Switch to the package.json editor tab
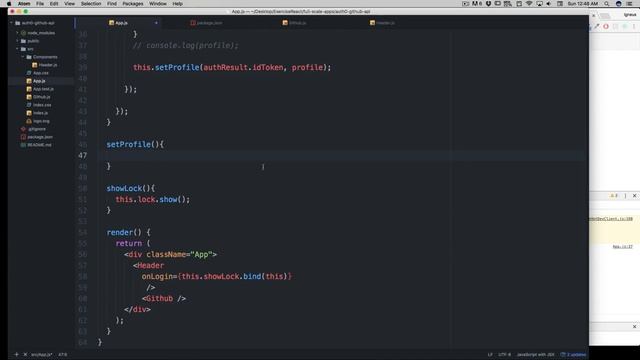 tap(206, 23)
